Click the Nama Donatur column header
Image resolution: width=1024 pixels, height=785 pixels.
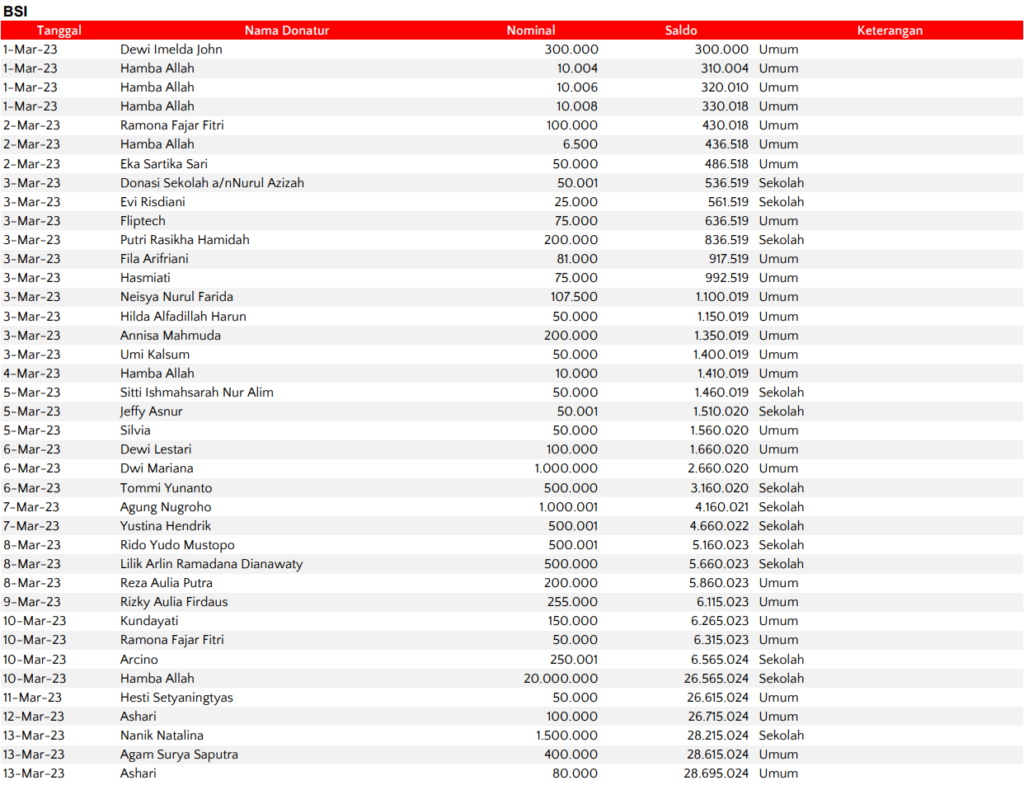coord(287,31)
